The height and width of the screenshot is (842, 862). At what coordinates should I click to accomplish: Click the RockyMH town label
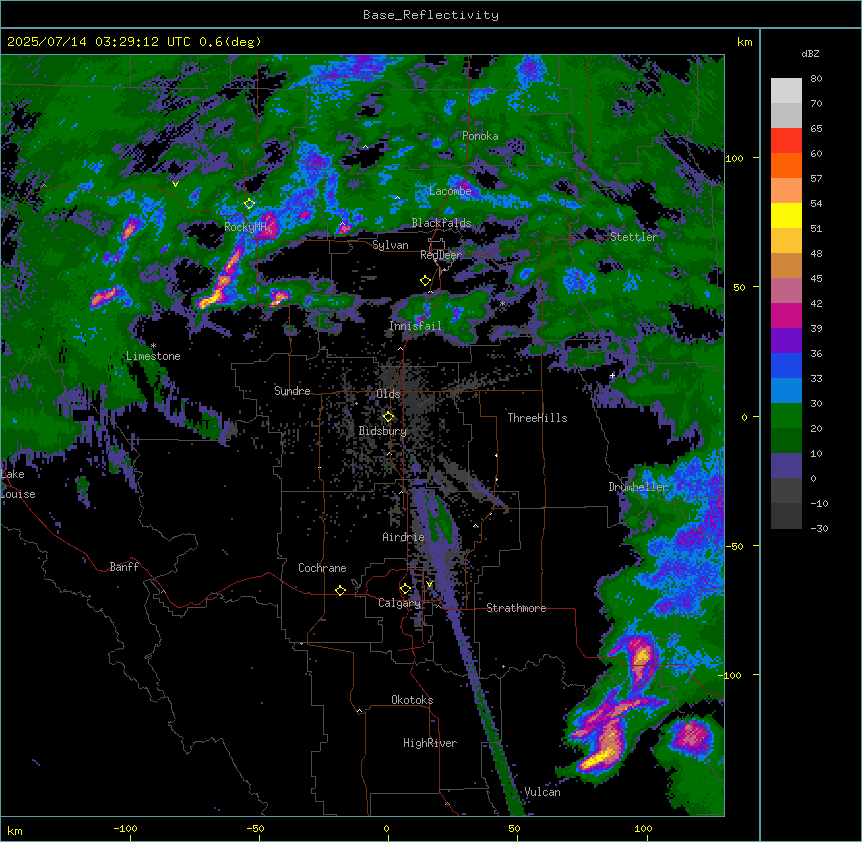click(x=245, y=227)
